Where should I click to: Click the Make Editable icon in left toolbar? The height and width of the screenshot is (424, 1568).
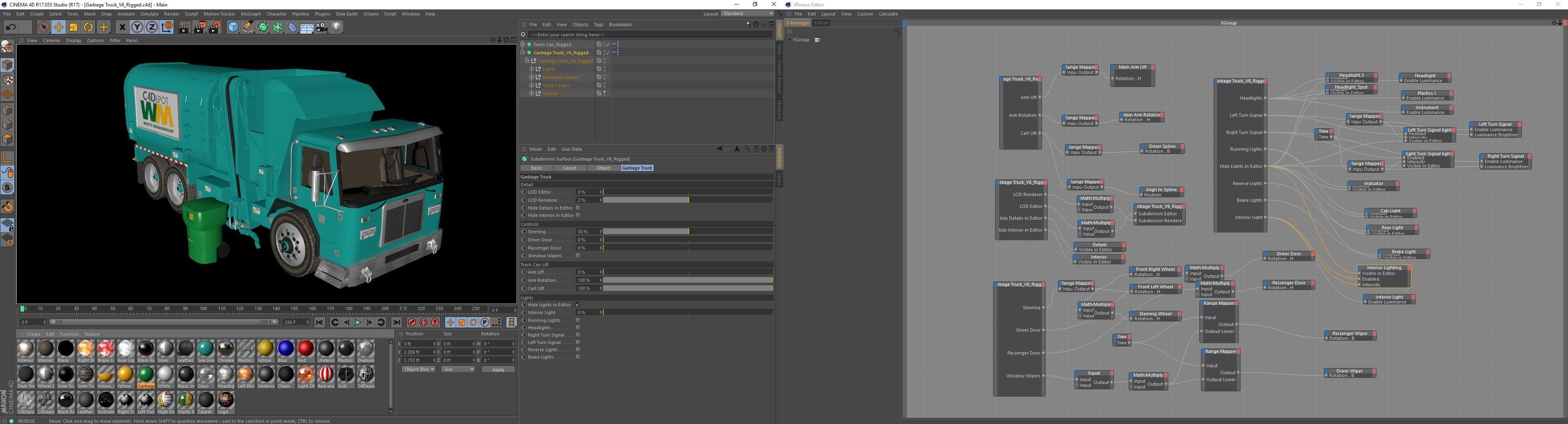coord(7,46)
